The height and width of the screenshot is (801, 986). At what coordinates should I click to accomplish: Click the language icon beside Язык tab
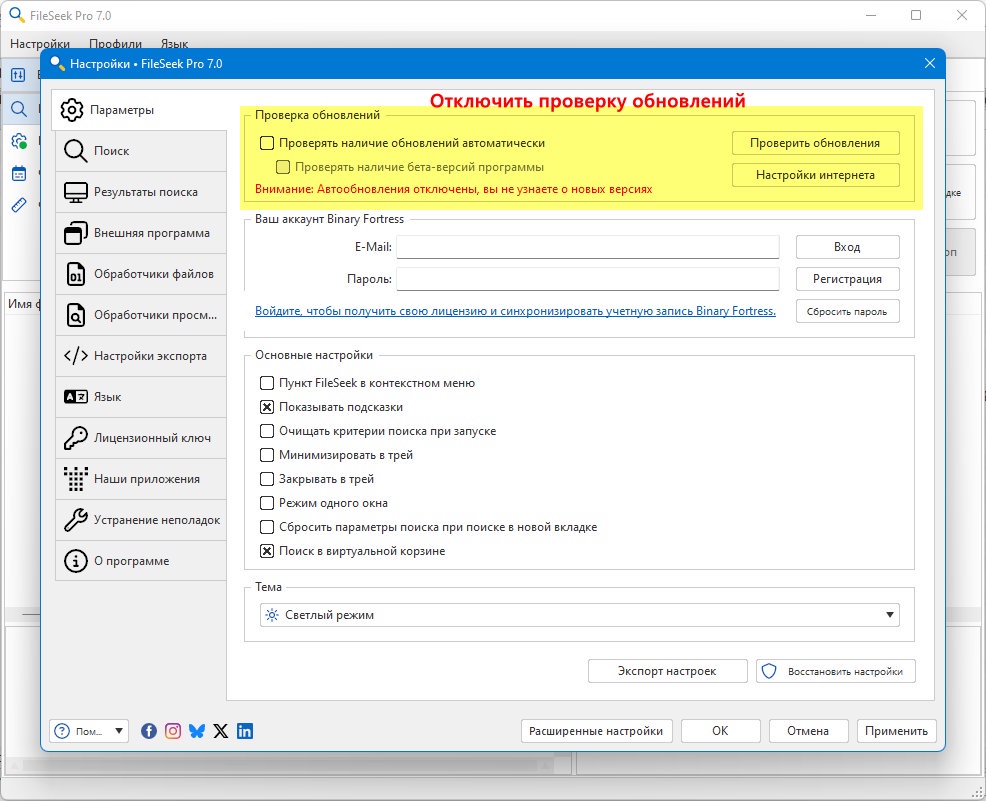pyautogui.click(x=75, y=397)
